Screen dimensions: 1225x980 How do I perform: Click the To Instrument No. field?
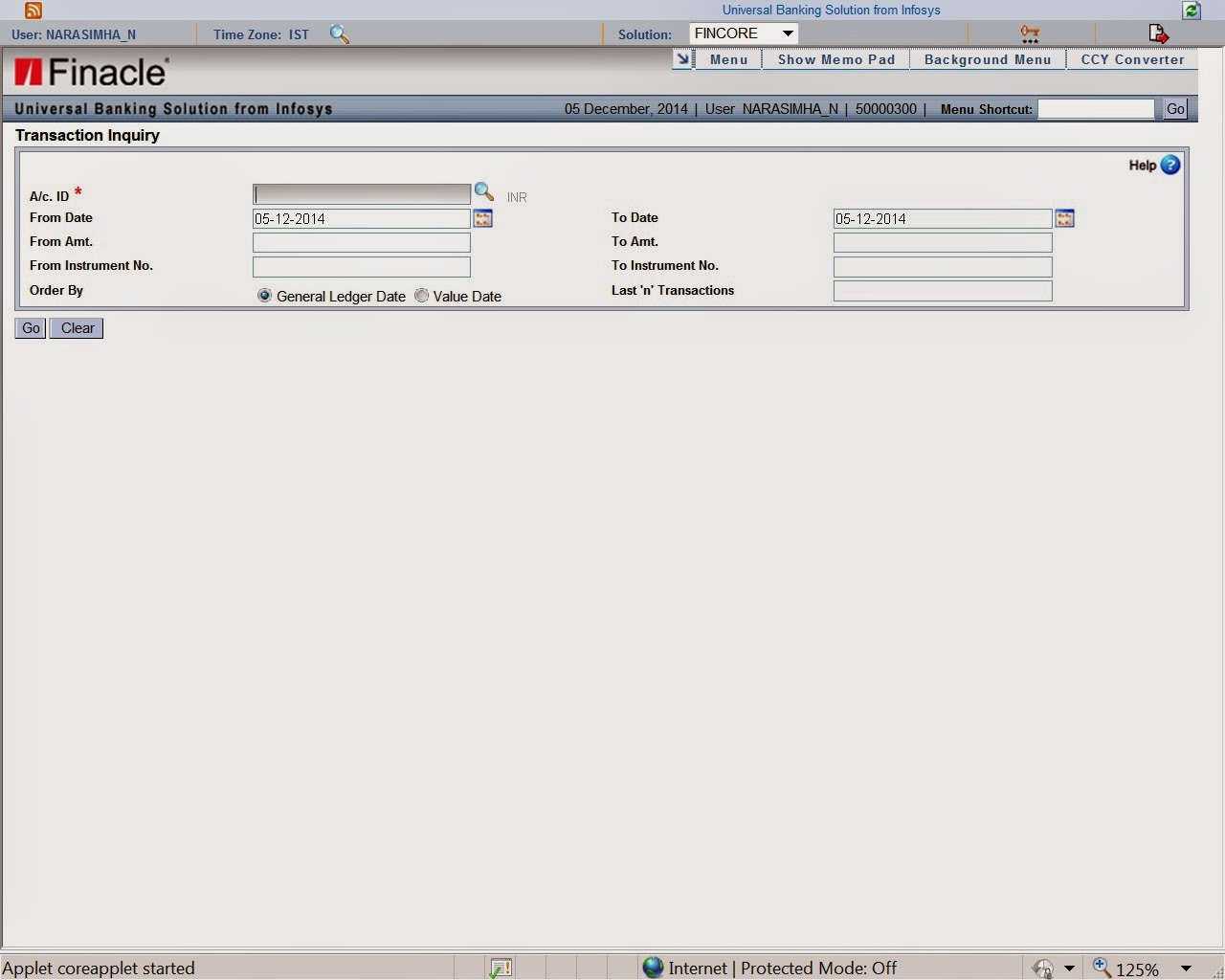click(x=943, y=267)
